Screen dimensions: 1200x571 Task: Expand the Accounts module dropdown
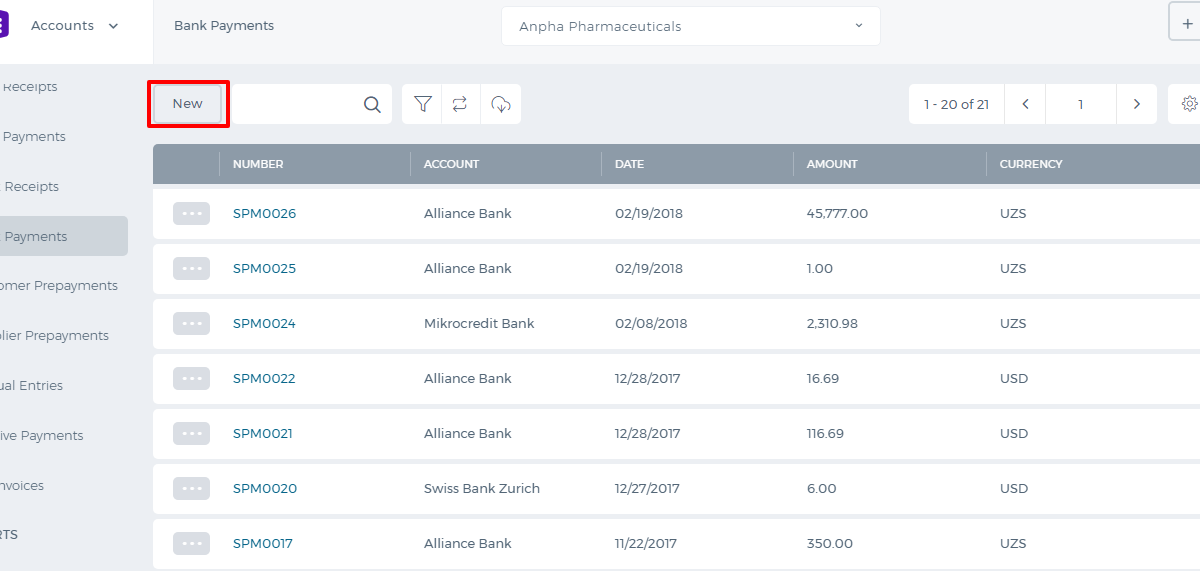(75, 26)
